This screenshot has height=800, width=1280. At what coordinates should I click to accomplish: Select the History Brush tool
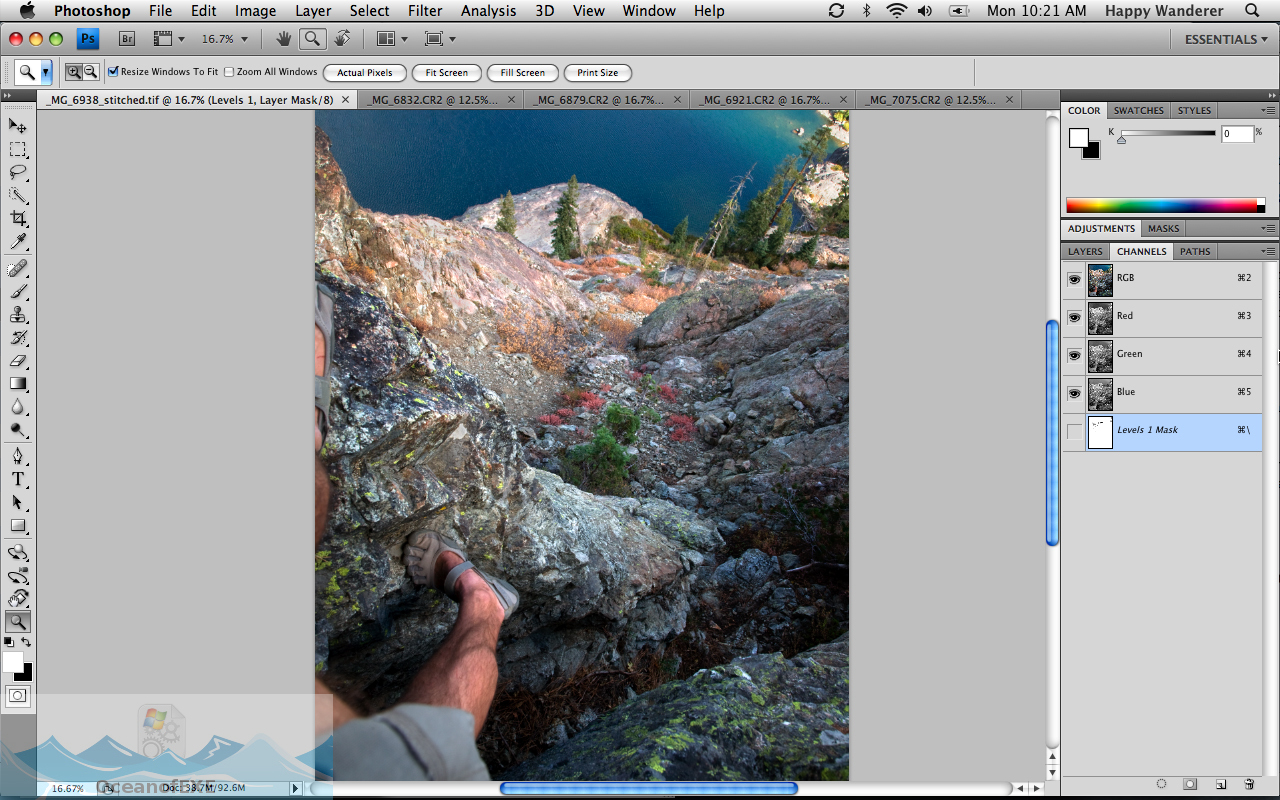[x=18, y=338]
